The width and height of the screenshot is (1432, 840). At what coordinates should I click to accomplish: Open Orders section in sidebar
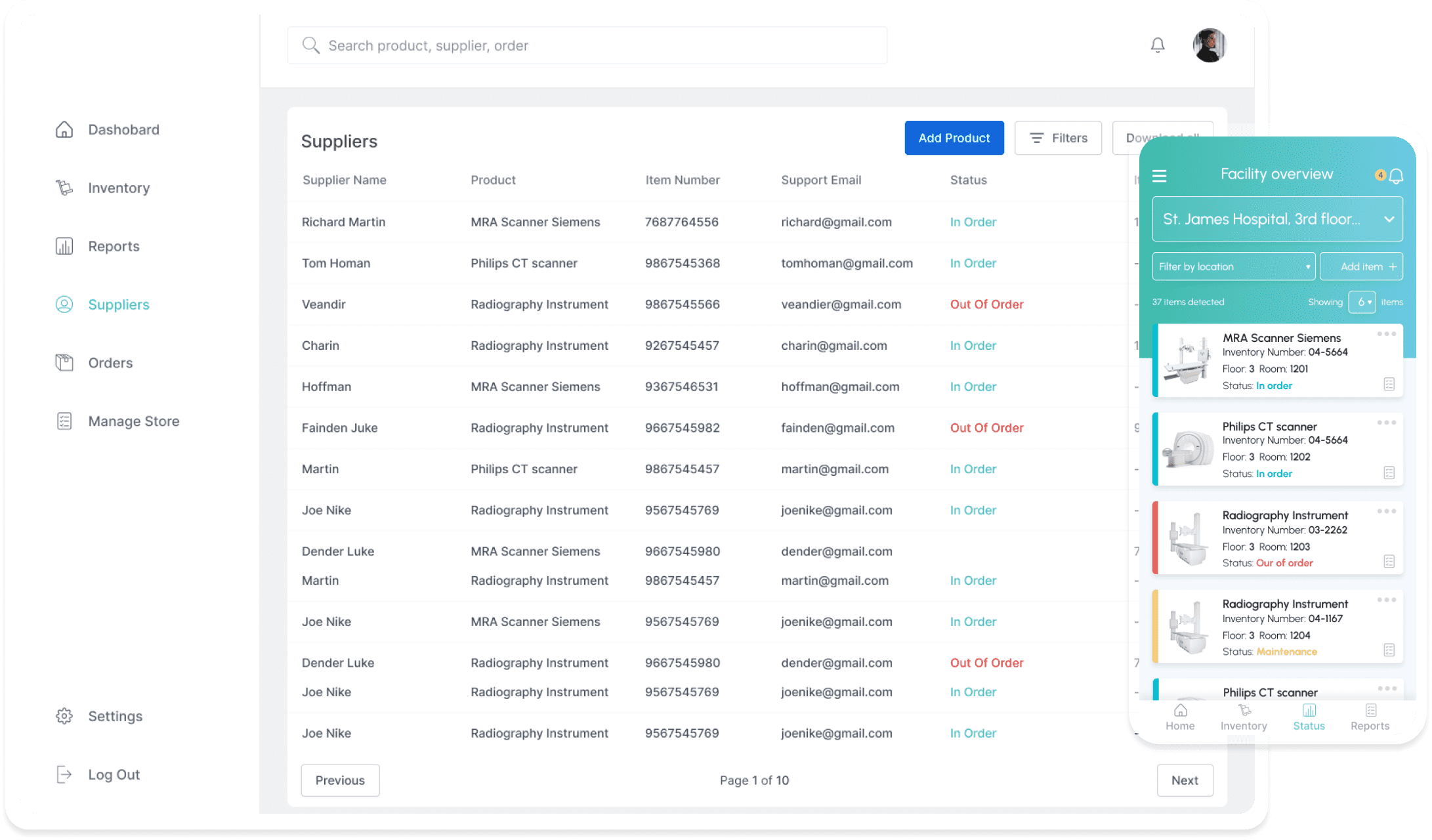110,363
